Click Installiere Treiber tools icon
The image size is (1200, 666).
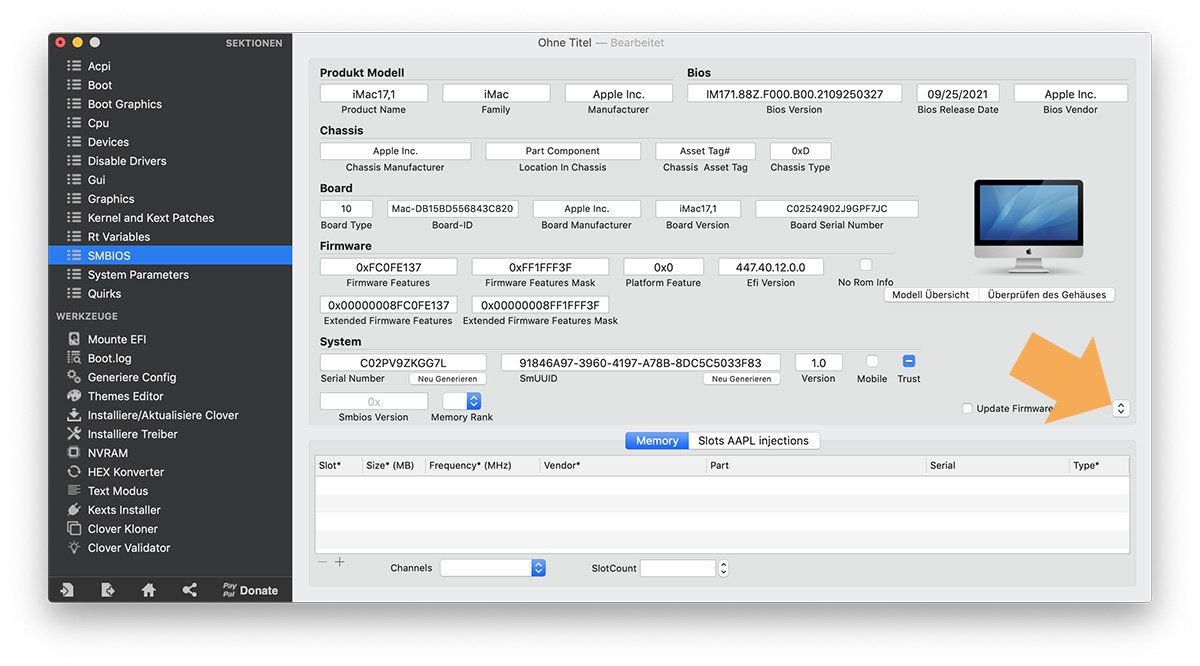pyautogui.click(x=74, y=434)
